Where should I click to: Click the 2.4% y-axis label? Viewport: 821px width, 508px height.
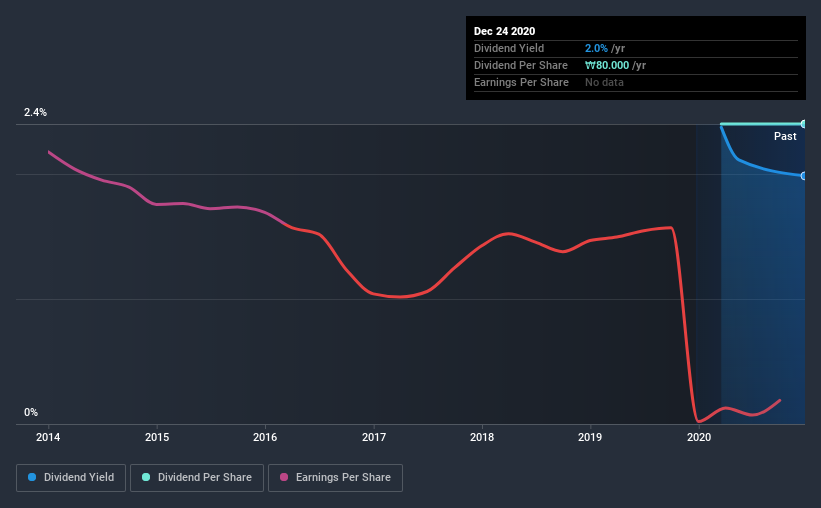coord(35,112)
